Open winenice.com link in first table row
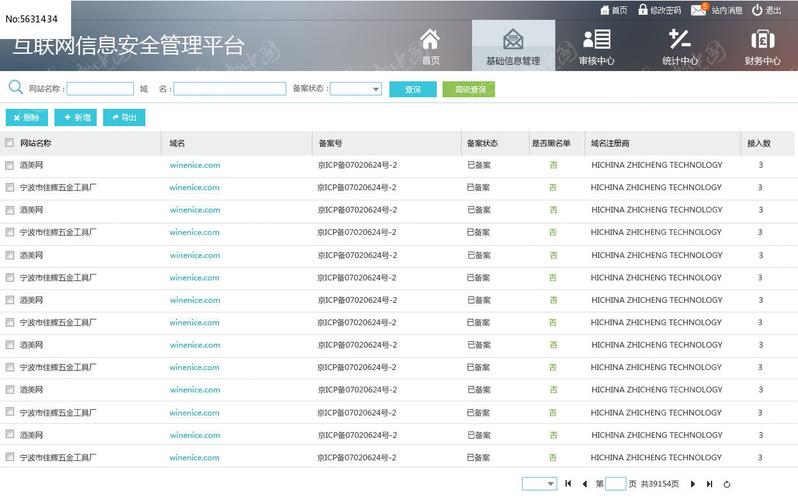This screenshot has height=500, width=798. pos(195,165)
